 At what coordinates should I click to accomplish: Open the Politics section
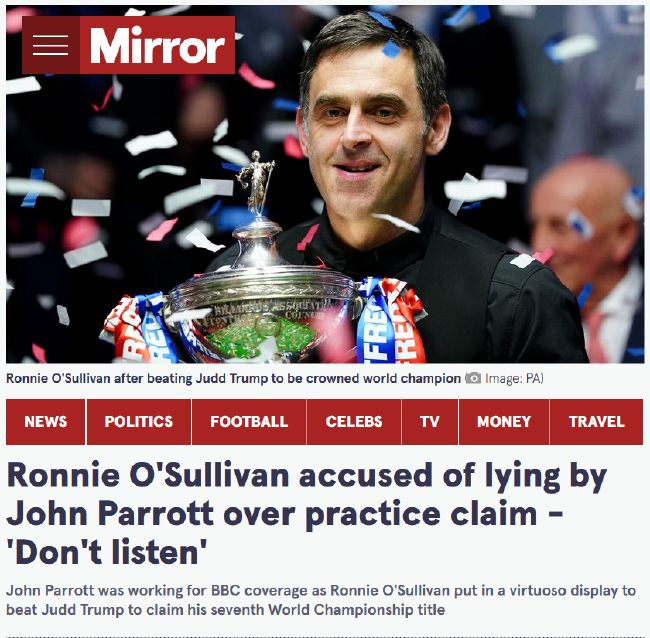[139, 422]
